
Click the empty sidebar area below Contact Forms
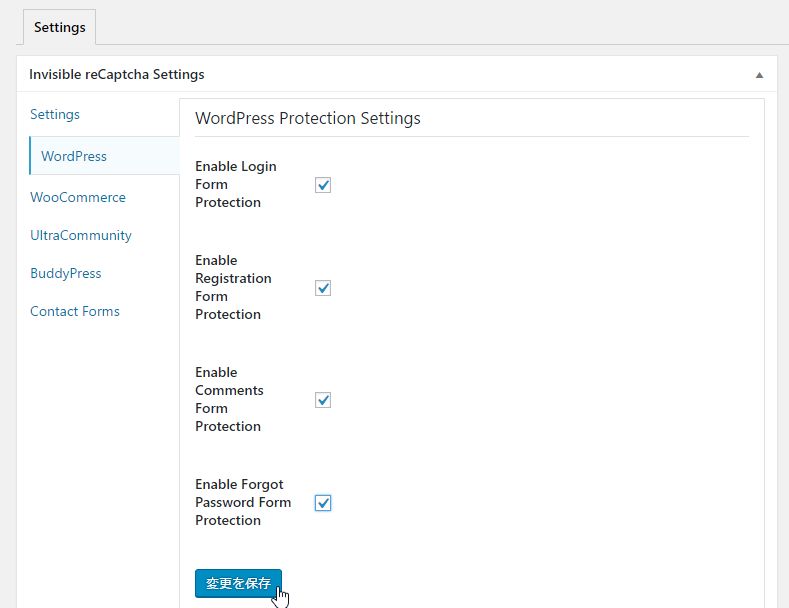point(99,453)
